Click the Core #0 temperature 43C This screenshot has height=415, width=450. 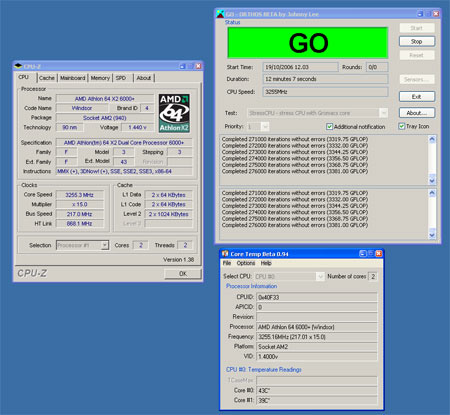pyautogui.click(x=317, y=390)
